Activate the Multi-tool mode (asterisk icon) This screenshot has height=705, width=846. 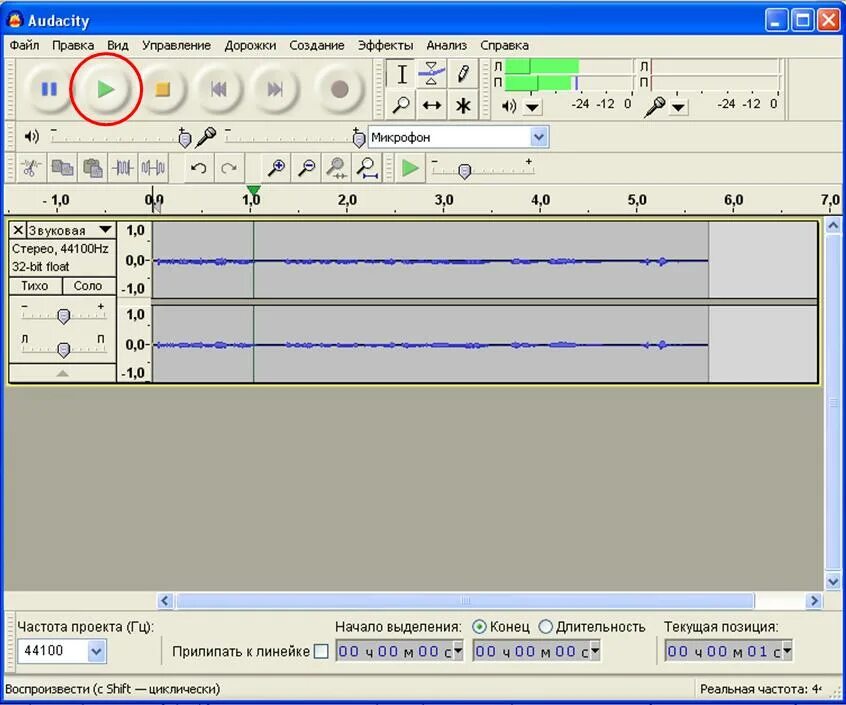[461, 104]
